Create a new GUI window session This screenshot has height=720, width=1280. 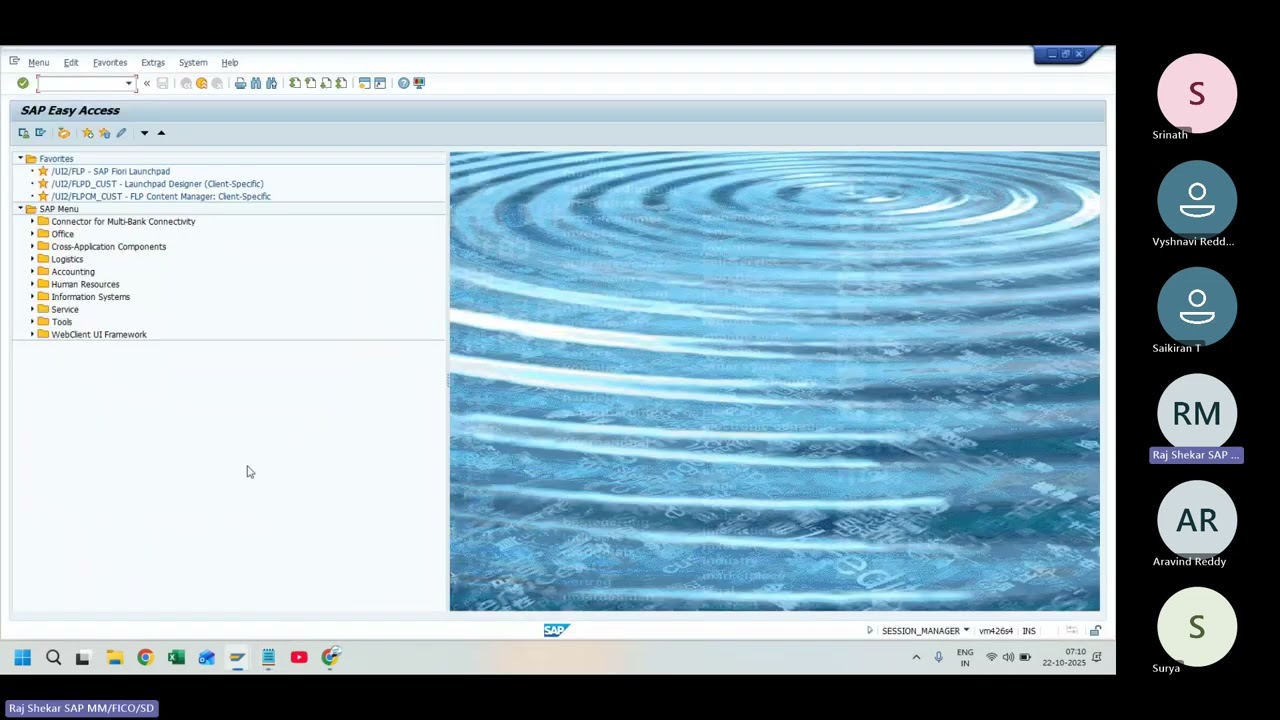click(364, 83)
